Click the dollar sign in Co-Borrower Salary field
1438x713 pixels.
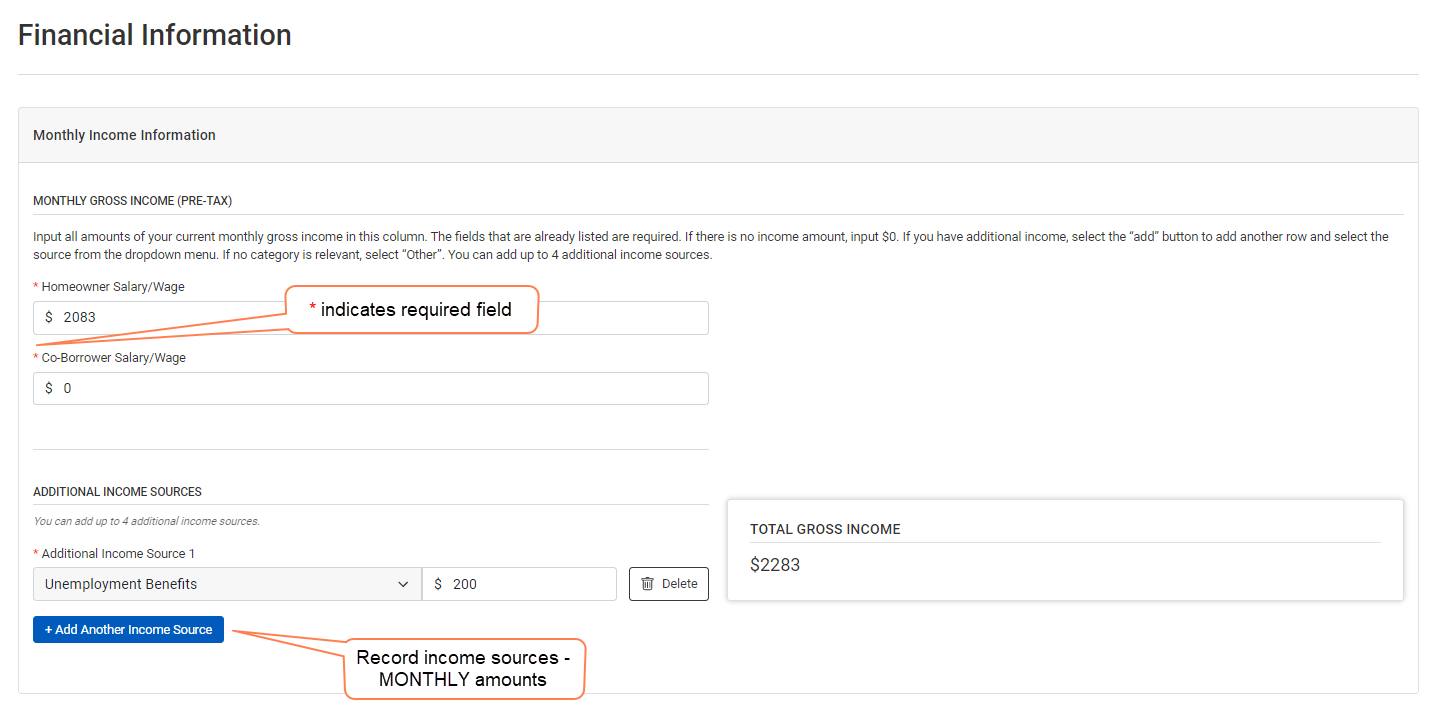point(49,388)
